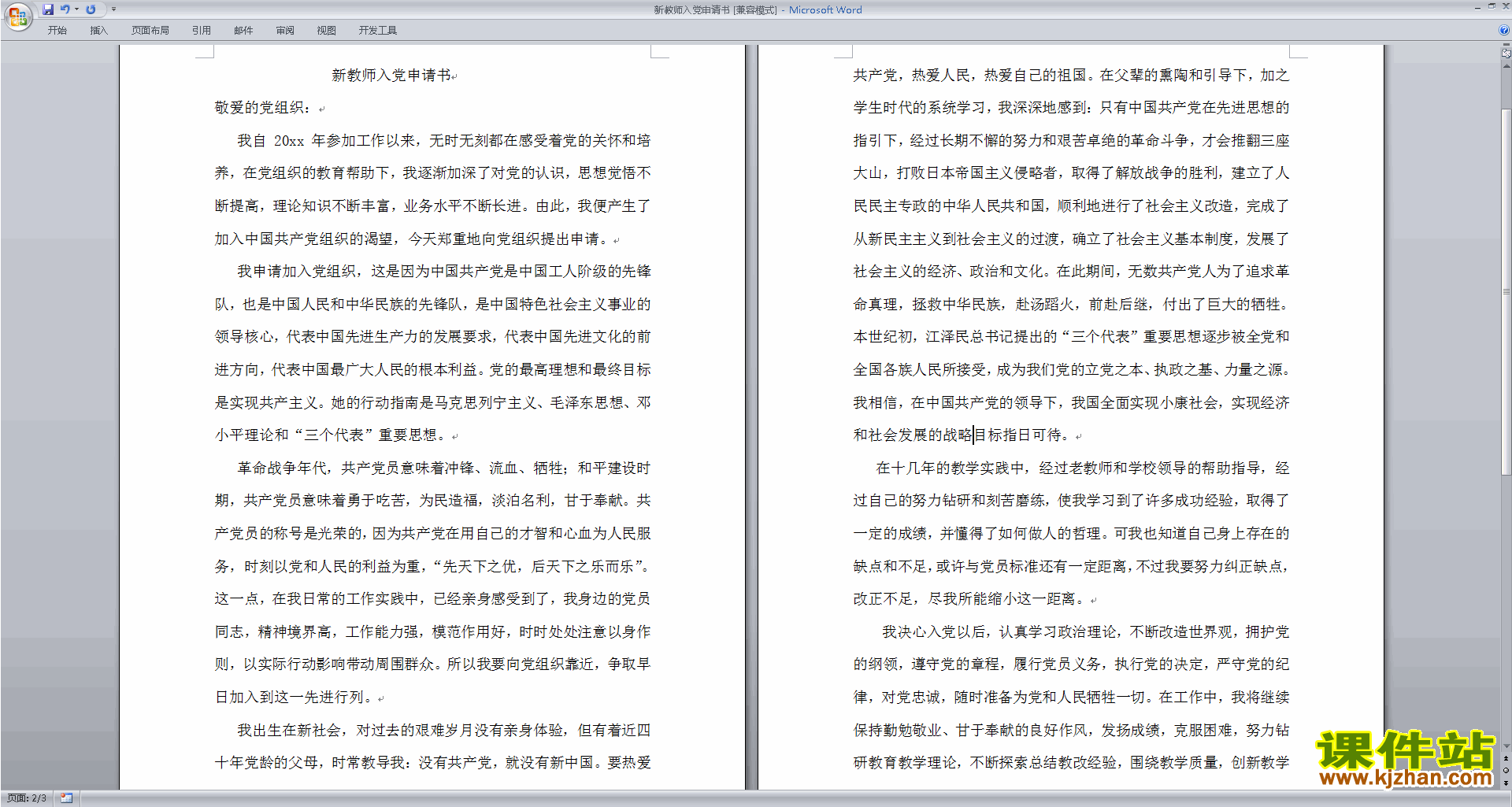The width and height of the screenshot is (1512, 807).
Task: Restore down the Microsoft Word window
Action: click(x=1492, y=6)
